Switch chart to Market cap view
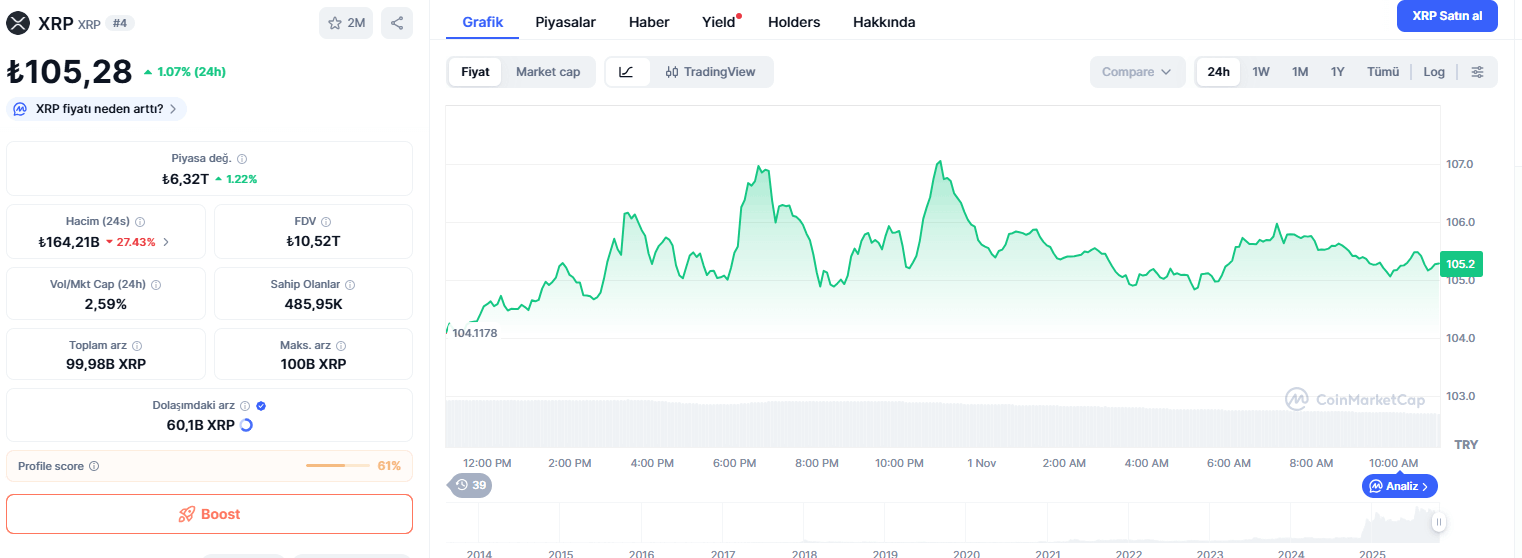This screenshot has height=558, width=1522. (548, 72)
